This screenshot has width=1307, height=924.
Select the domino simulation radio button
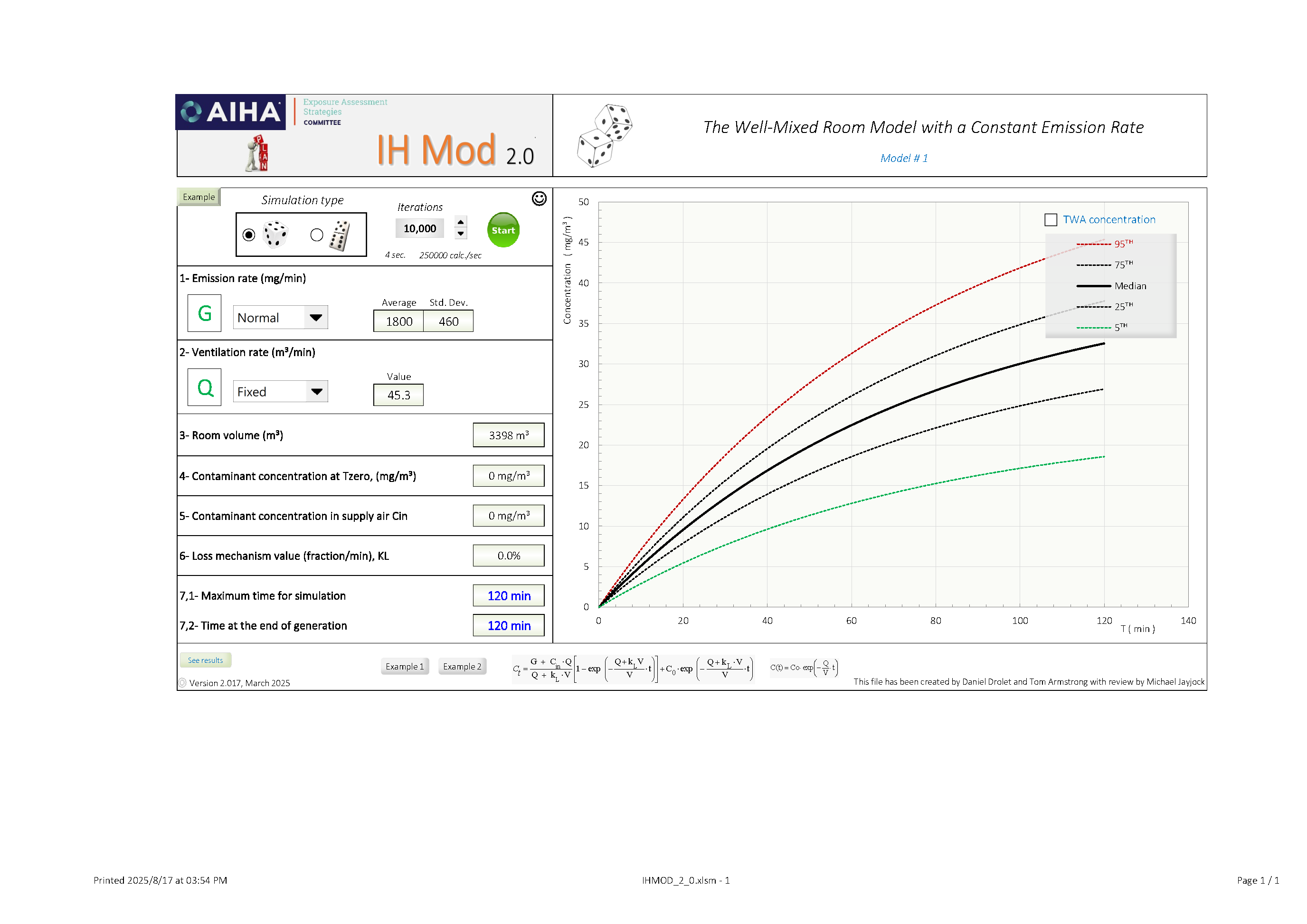pos(316,235)
